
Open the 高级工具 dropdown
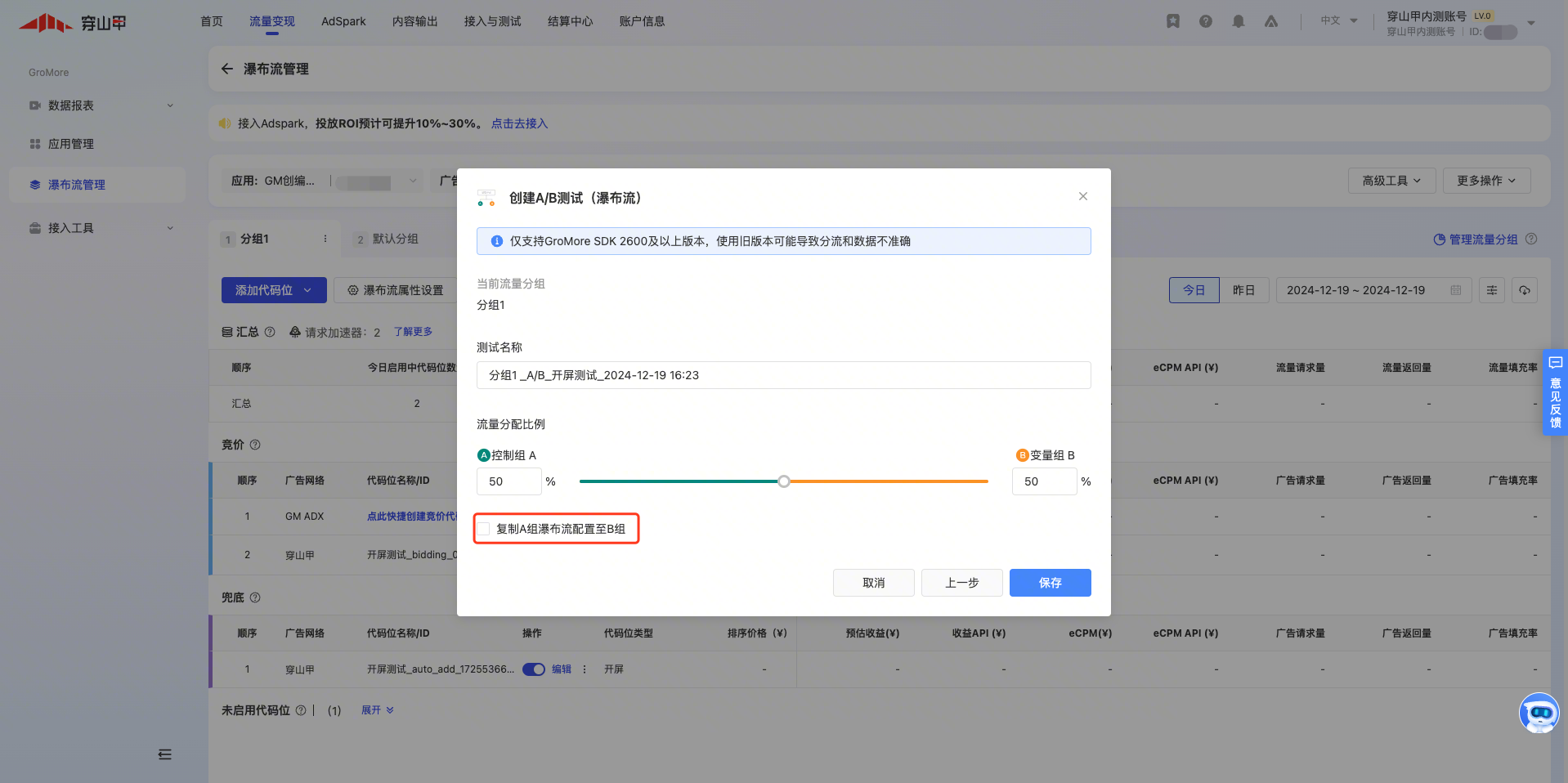(1391, 181)
